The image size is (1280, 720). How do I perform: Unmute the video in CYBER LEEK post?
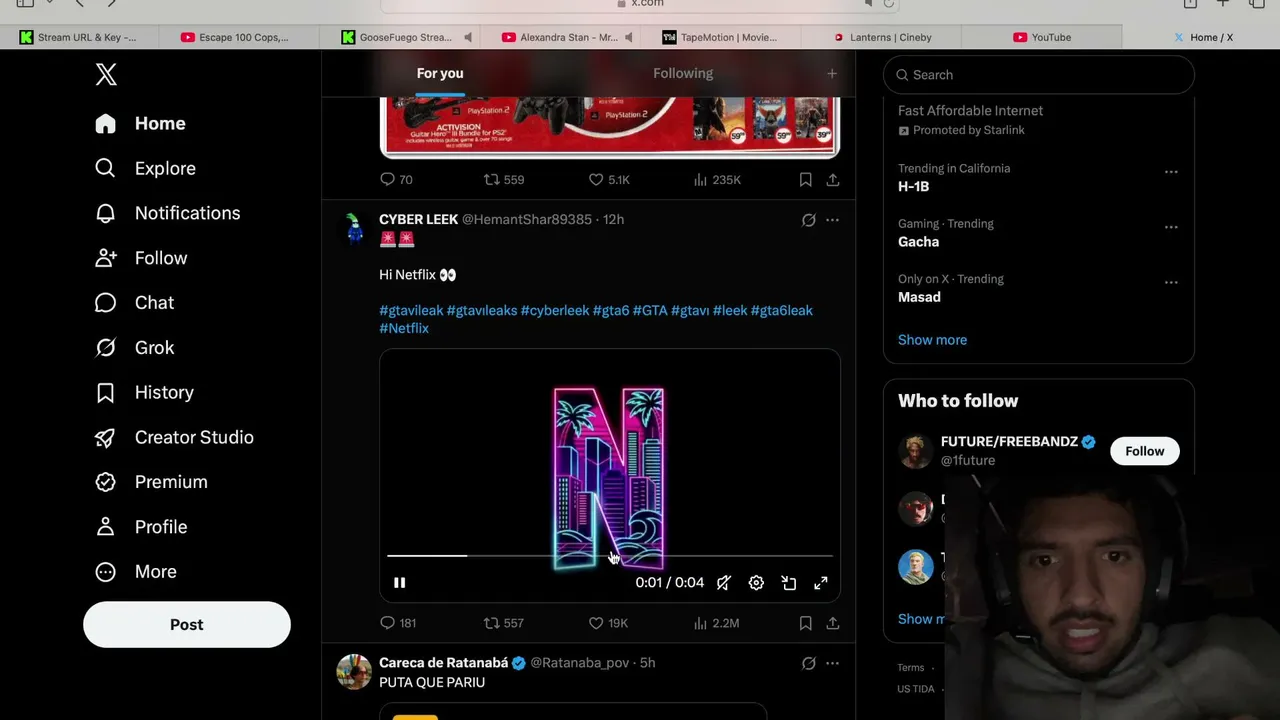click(x=724, y=583)
